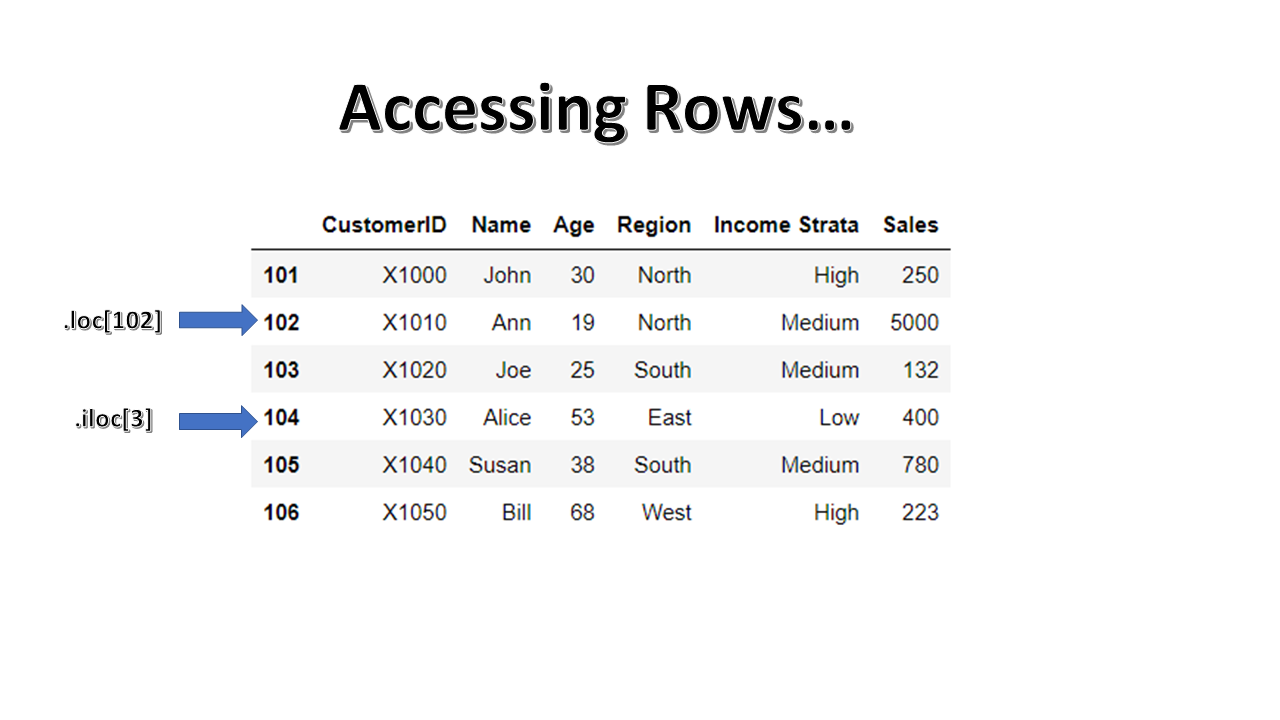Select row index 106
The width and height of the screenshot is (1280, 720).
point(281,512)
